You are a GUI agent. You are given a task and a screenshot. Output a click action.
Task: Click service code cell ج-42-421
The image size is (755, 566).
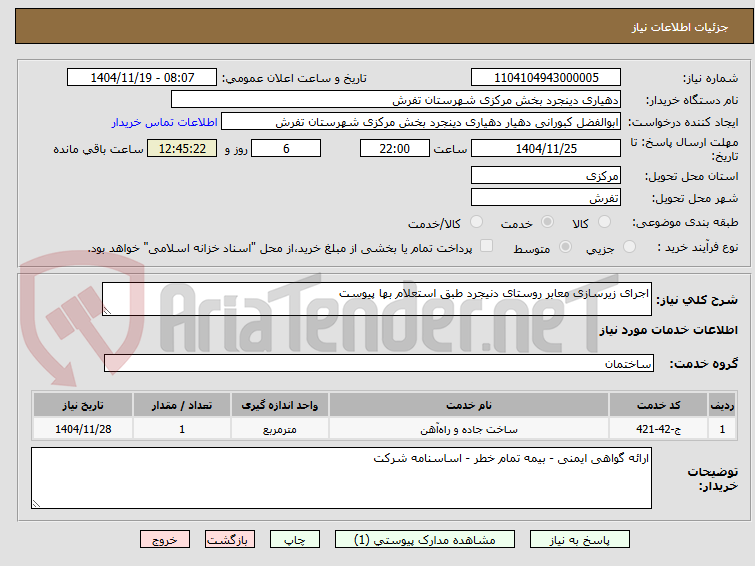click(x=658, y=429)
